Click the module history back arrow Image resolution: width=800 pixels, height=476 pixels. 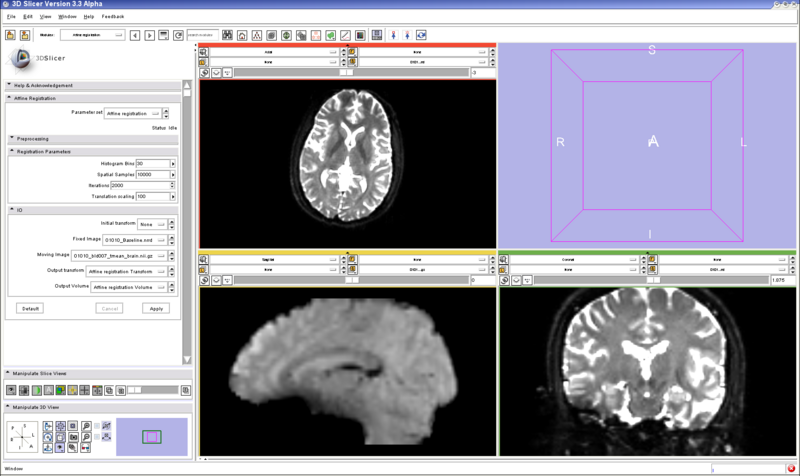137,35
